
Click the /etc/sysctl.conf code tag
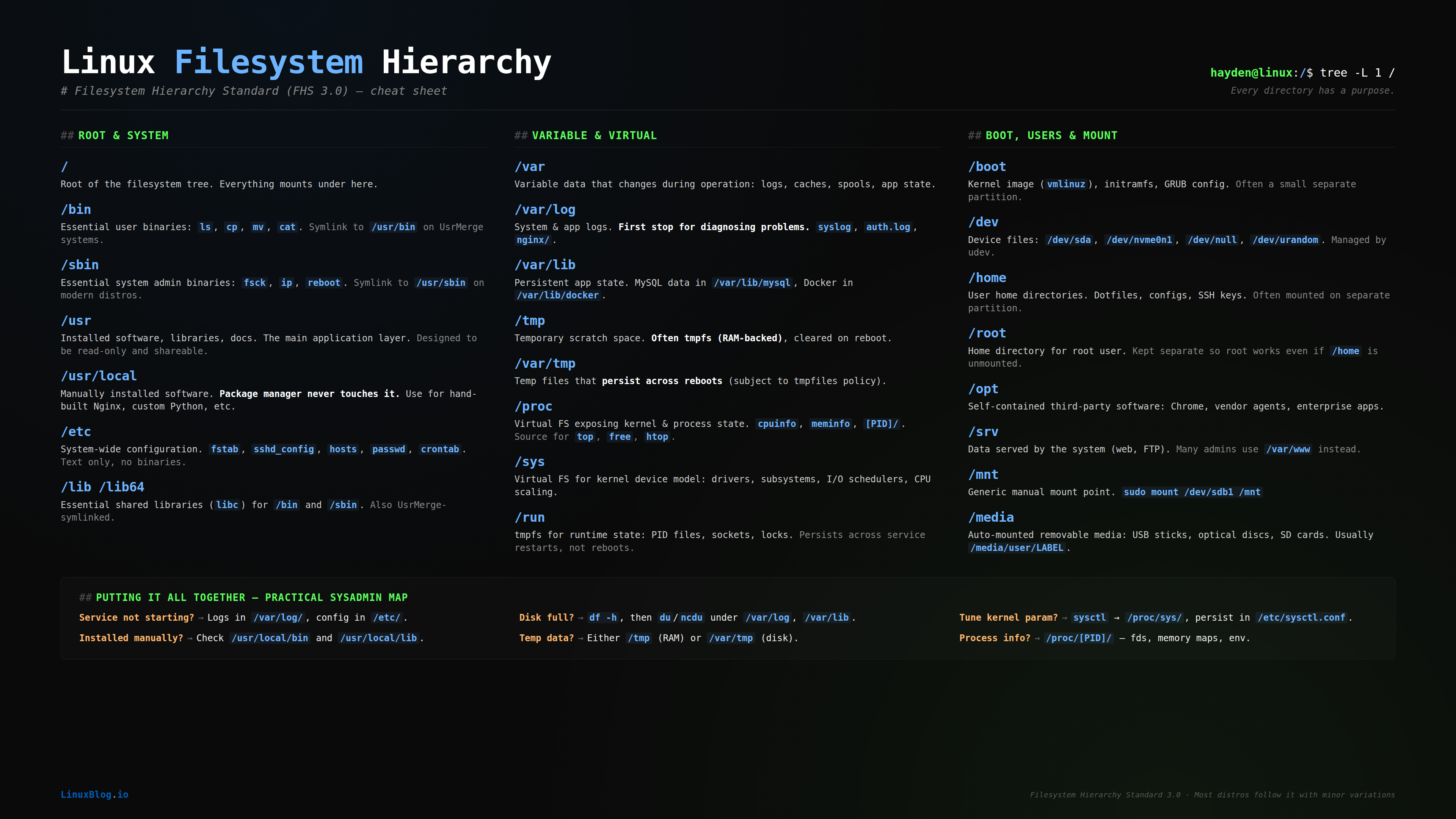click(1301, 617)
